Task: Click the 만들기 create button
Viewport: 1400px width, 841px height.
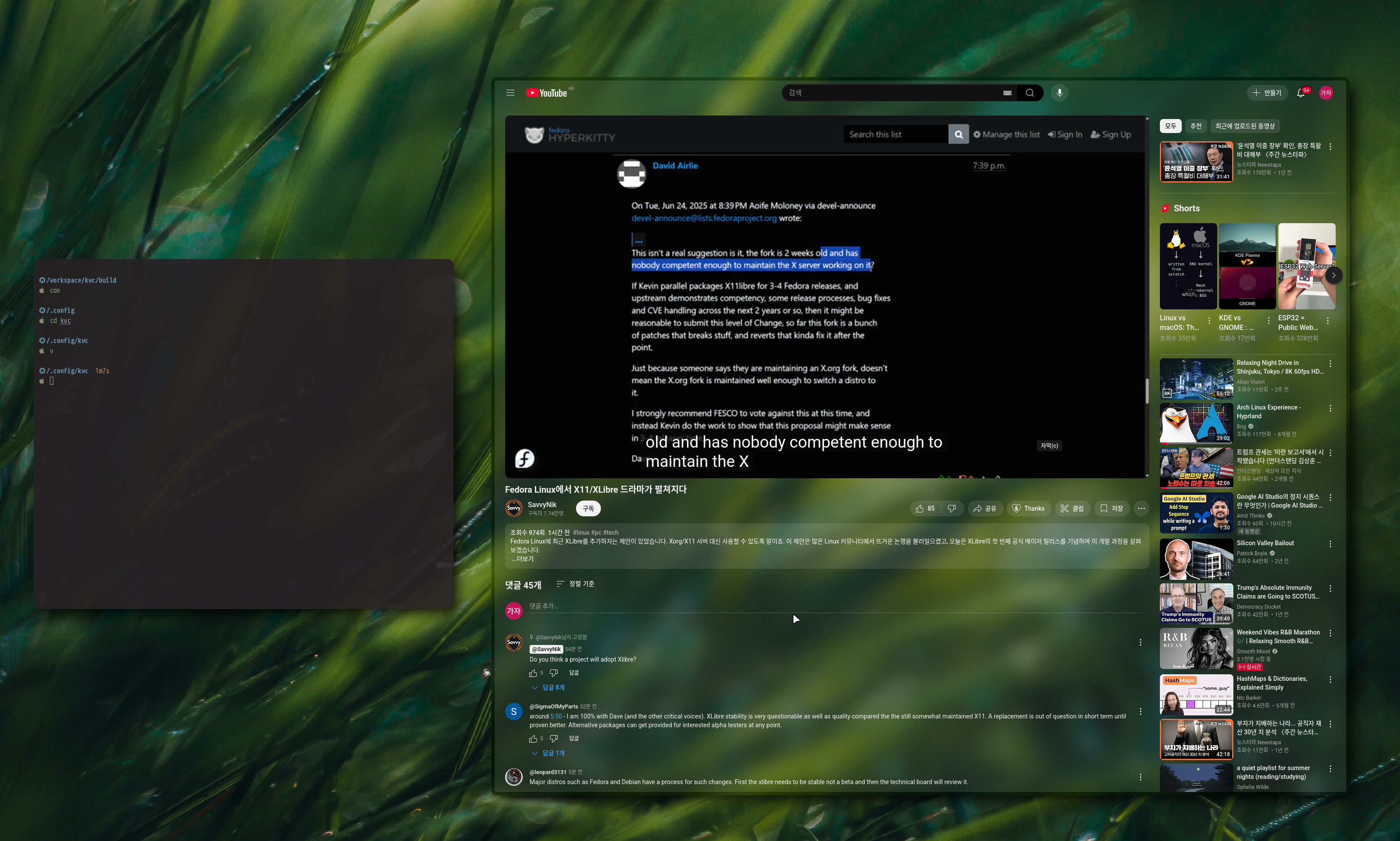Action: click(x=1267, y=93)
